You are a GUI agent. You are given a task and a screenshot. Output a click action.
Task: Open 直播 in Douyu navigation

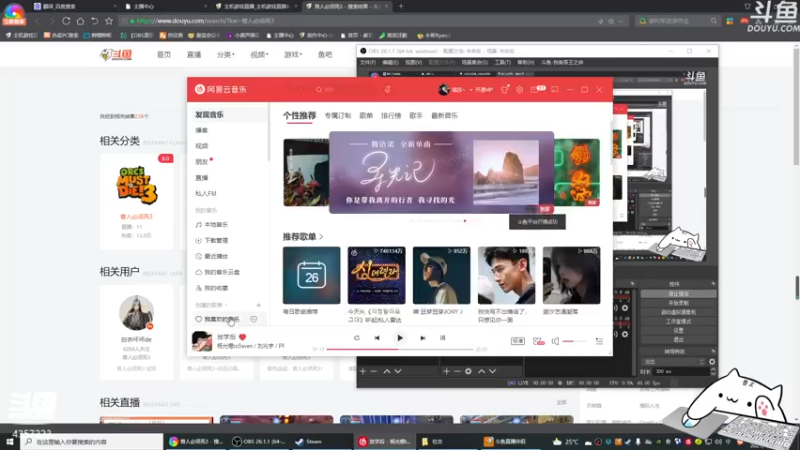(194, 55)
